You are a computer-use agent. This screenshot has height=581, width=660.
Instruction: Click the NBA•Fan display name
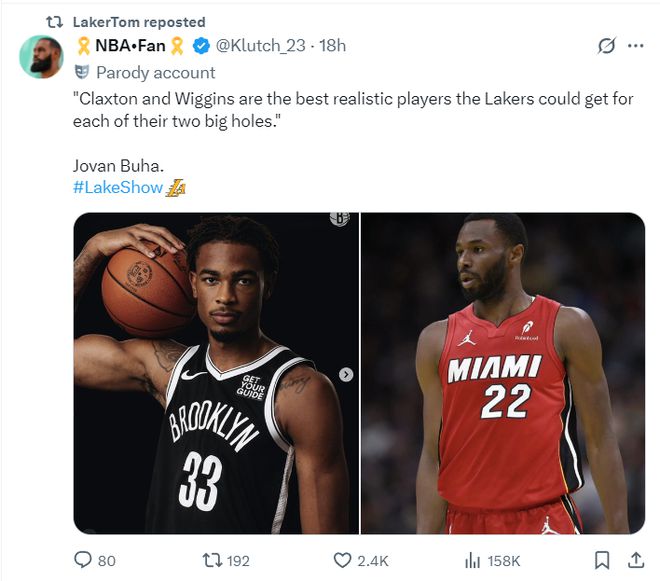coord(129,46)
